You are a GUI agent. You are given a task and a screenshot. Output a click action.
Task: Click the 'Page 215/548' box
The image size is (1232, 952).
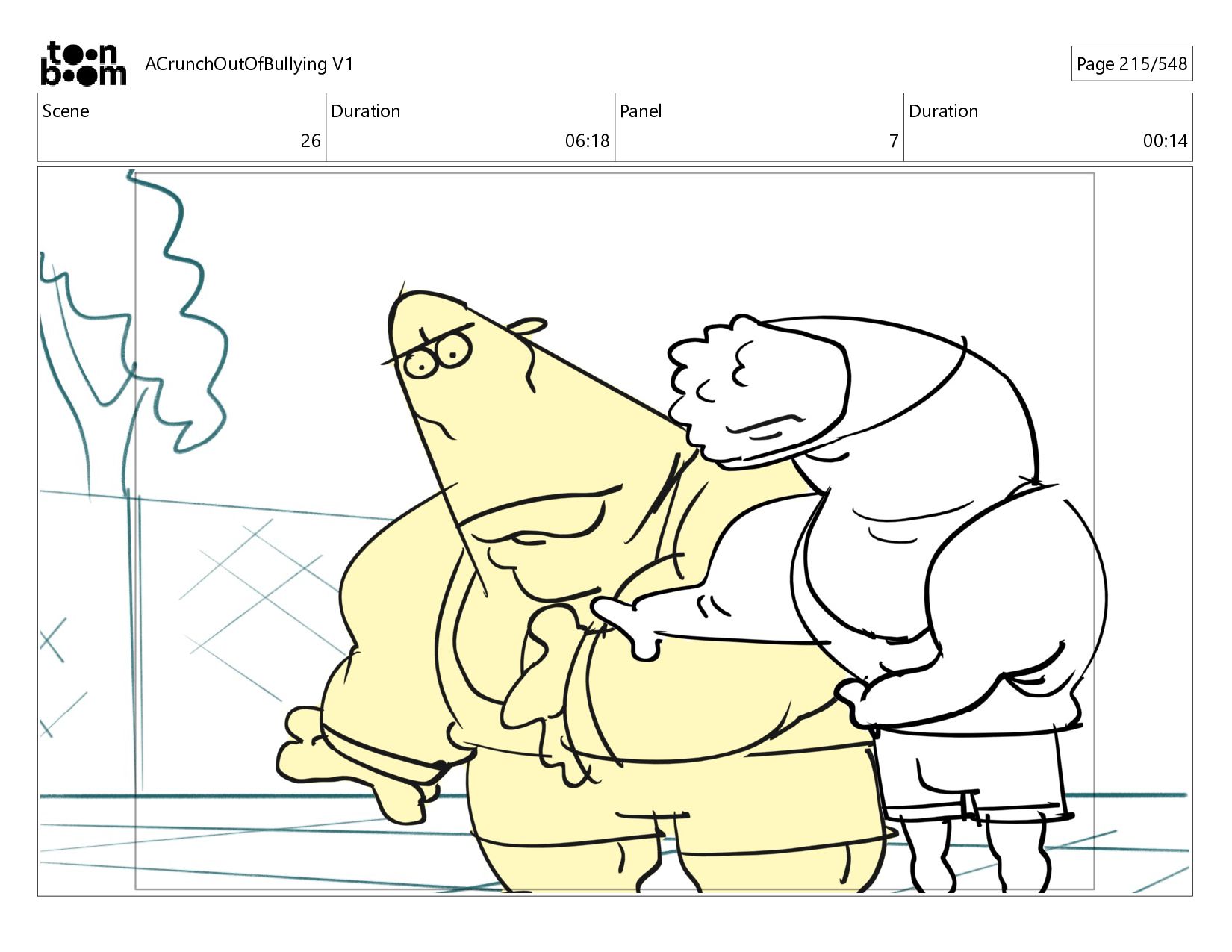(x=1131, y=64)
